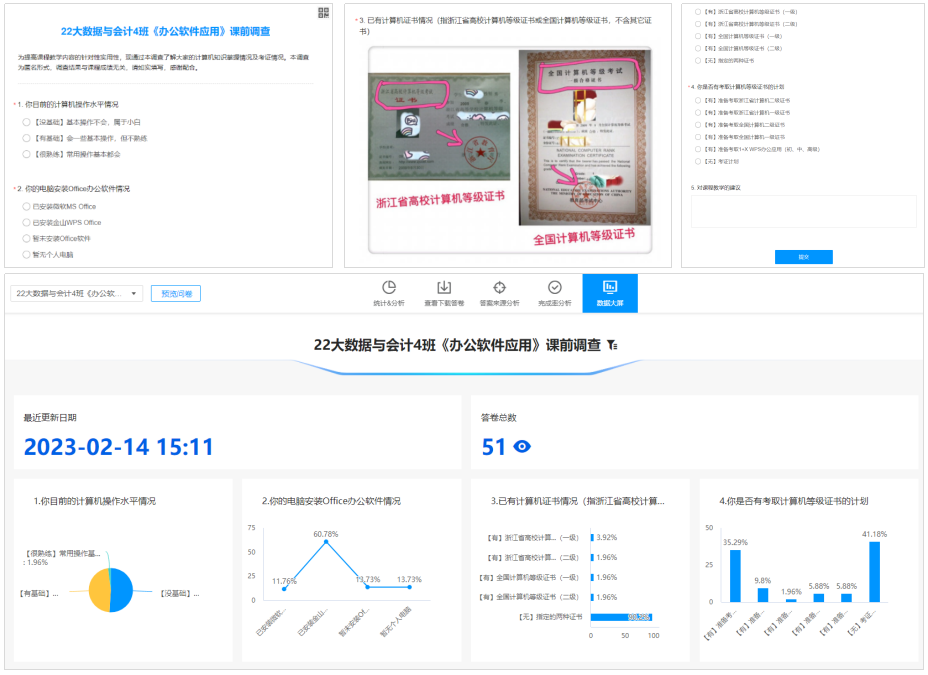Click the QR code icon on questionnaire
The height and width of the screenshot is (675, 928).
click(322, 12)
